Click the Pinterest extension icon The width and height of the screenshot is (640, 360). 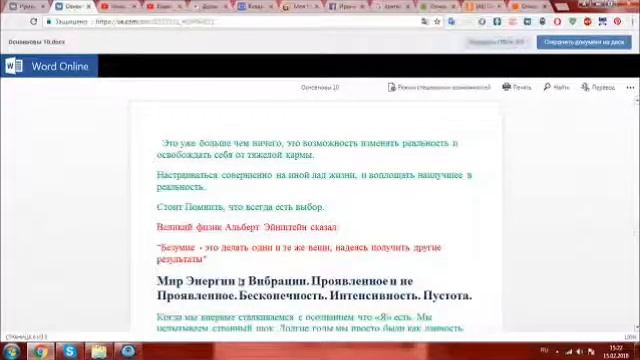tap(617, 22)
